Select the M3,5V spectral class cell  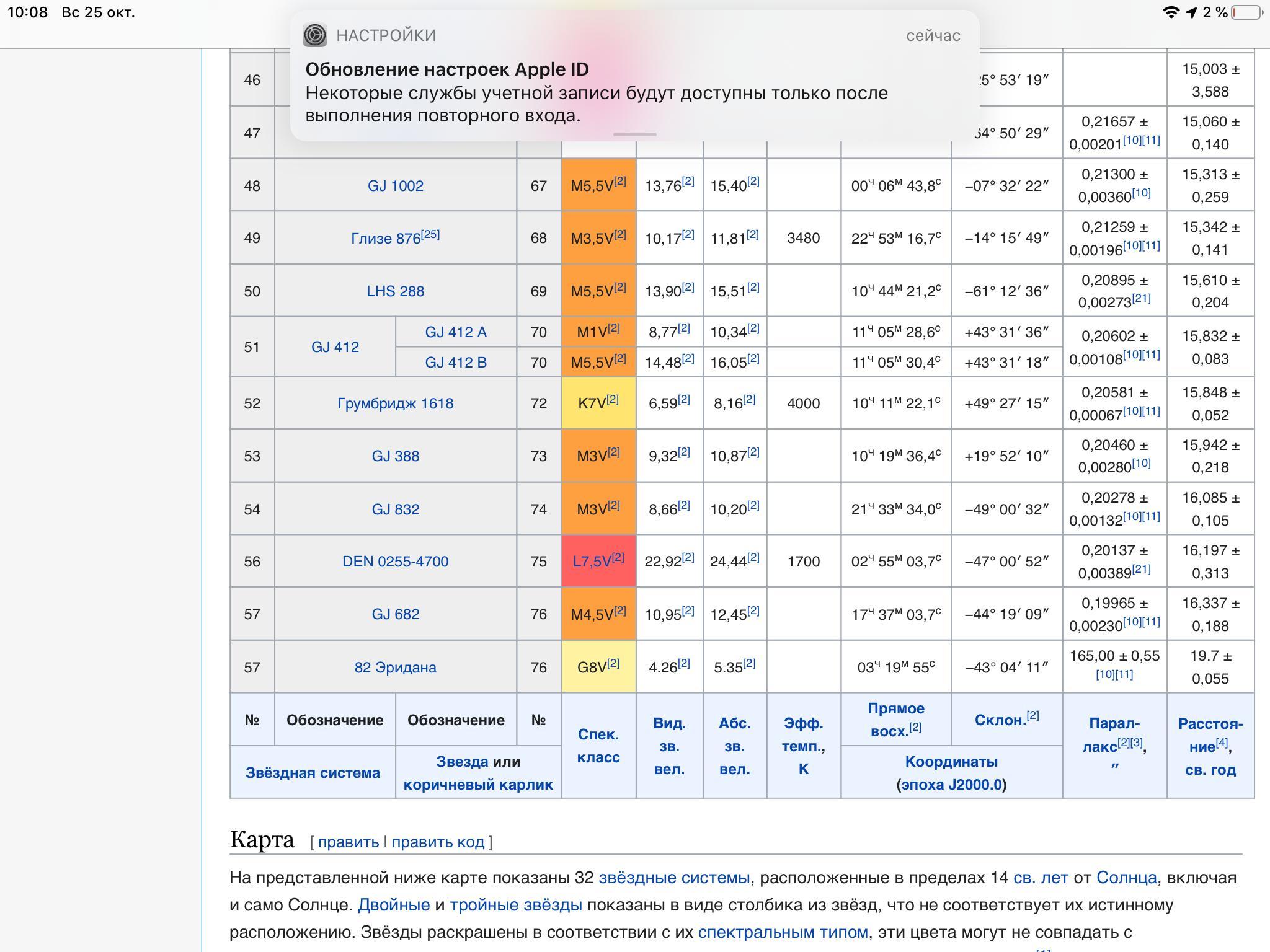pos(598,238)
